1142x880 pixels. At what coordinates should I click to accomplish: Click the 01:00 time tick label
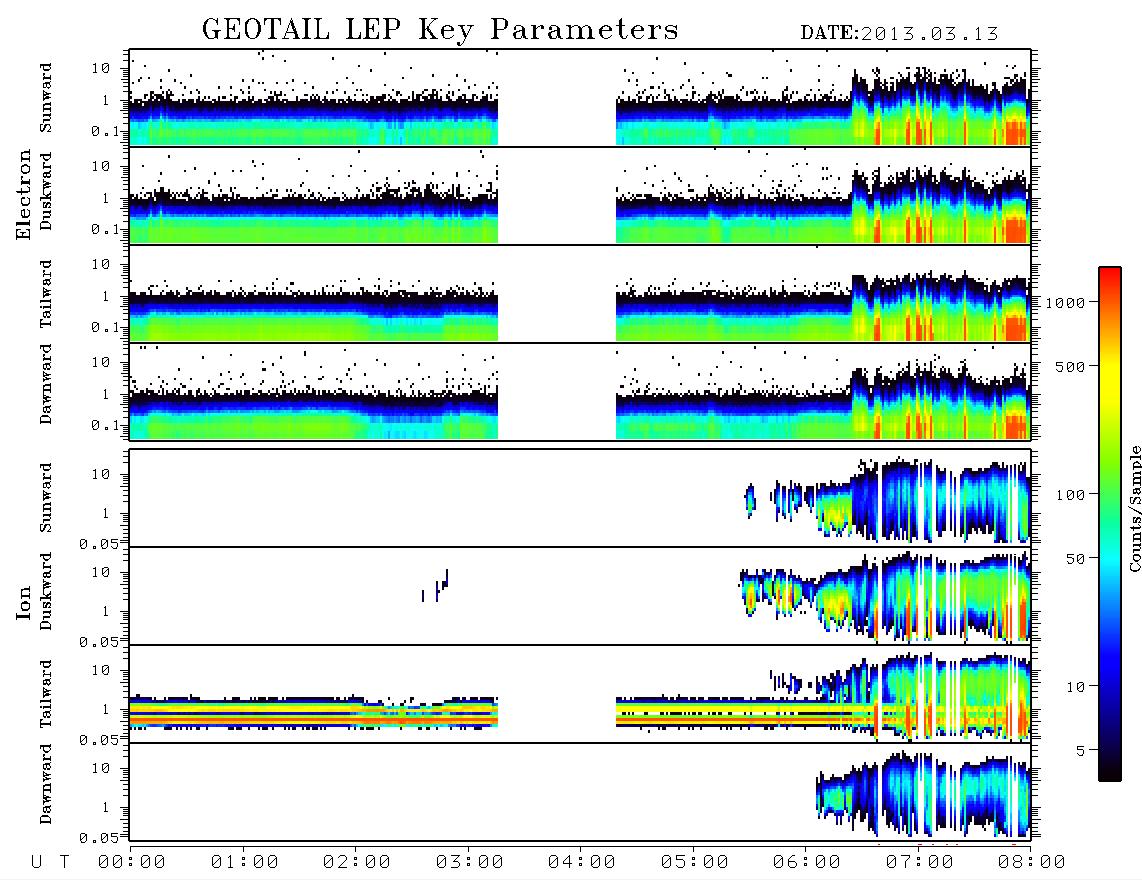(x=245, y=862)
